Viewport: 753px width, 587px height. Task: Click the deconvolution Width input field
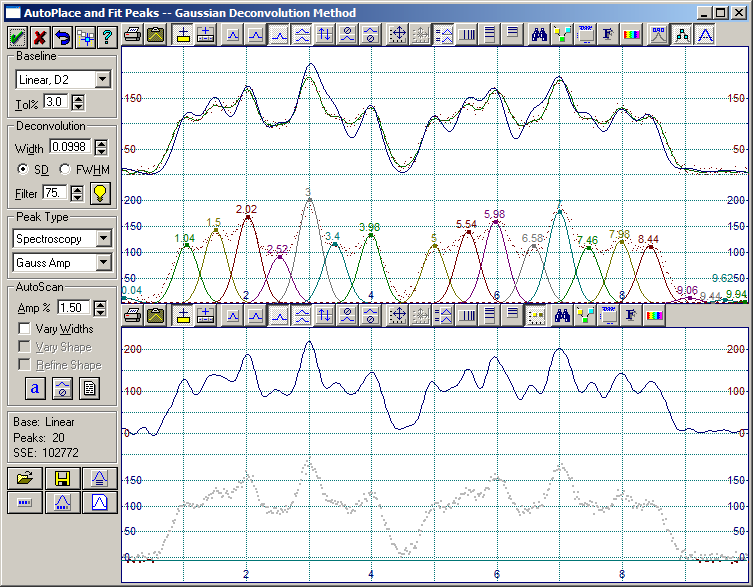(x=70, y=147)
